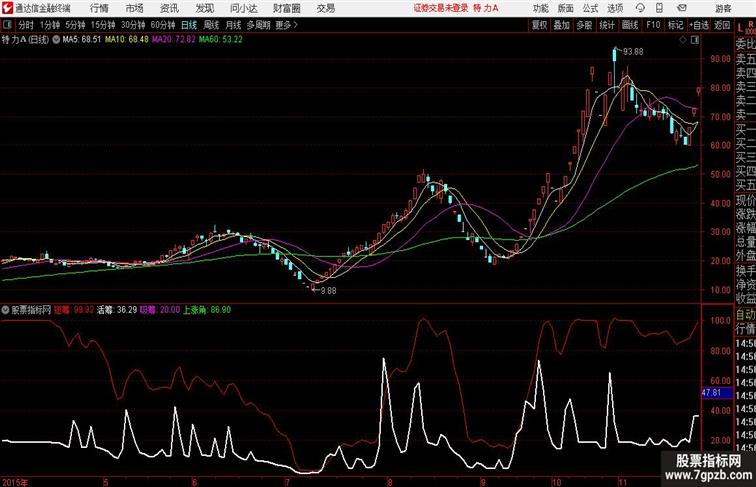The image size is (756, 487).
Task: Toggle the left sidebar panel icon
Action: pos(7,25)
